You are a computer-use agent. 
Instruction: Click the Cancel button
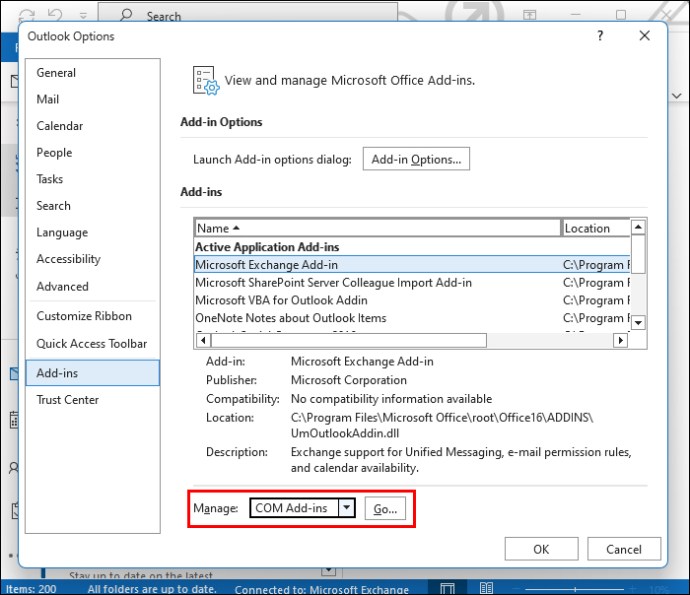click(624, 549)
